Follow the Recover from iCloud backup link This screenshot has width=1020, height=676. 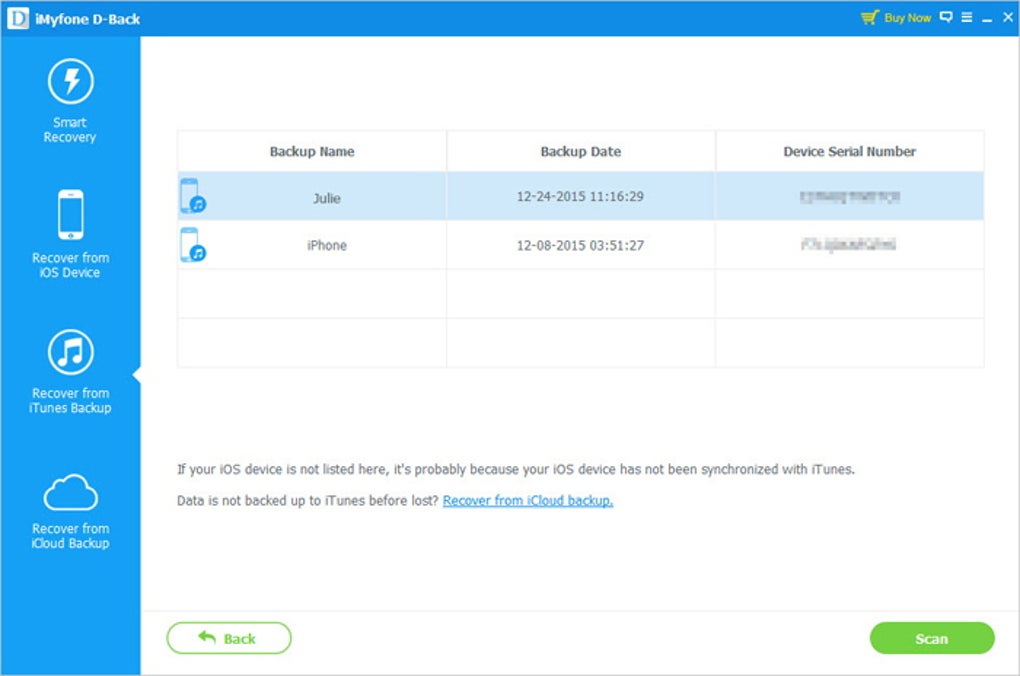(528, 500)
